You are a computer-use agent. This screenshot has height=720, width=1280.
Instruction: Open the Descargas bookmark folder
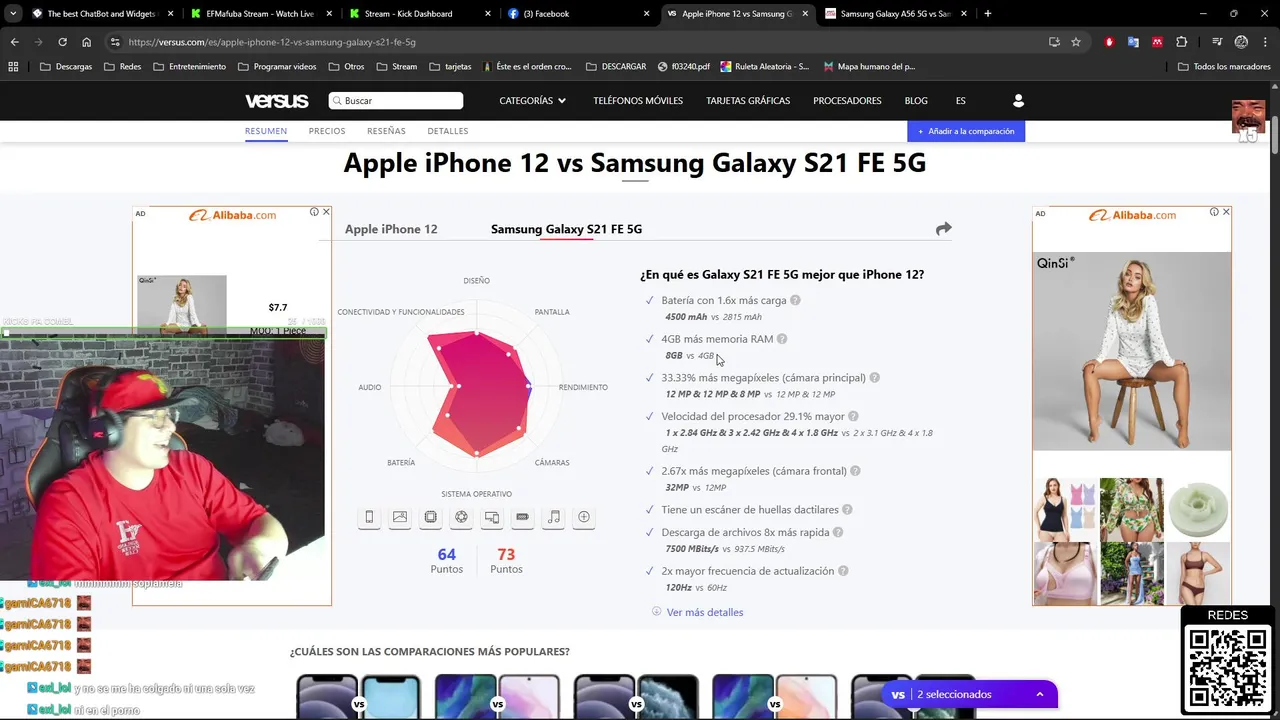pyautogui.click(x=66, y=66)
